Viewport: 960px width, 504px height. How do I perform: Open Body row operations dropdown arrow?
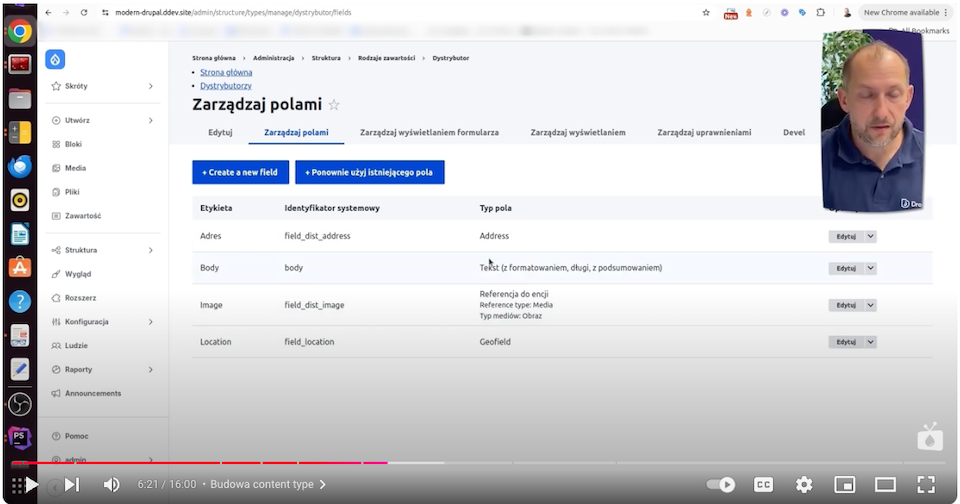click(870, 268)
